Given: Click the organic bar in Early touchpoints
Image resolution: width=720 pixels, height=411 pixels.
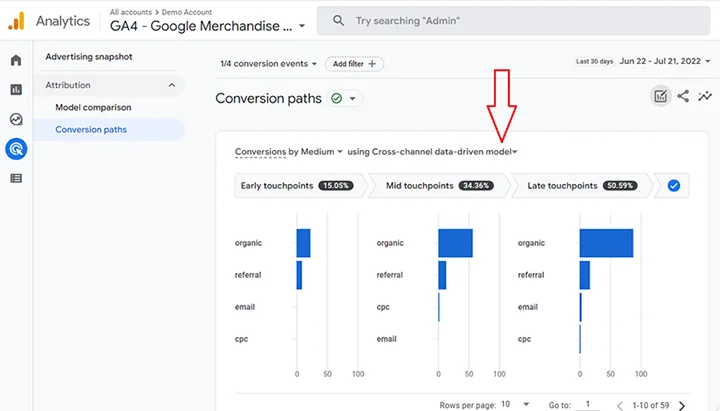Looking at the screenshot, I should coord(303,243).
